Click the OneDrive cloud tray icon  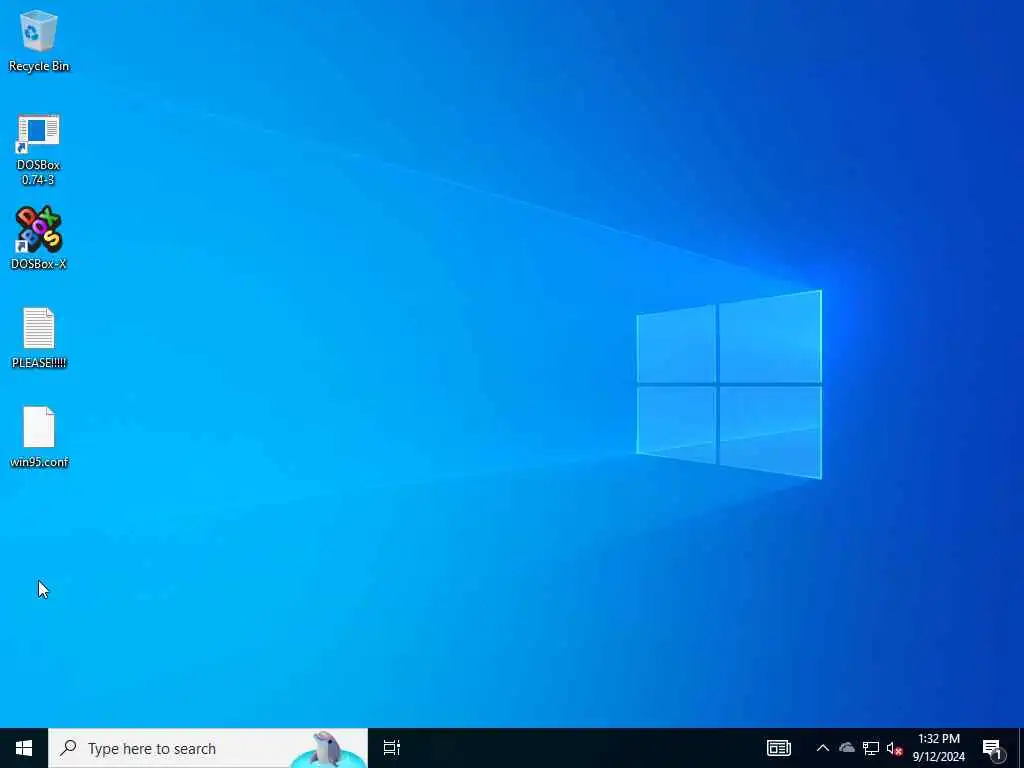point(847,748)
